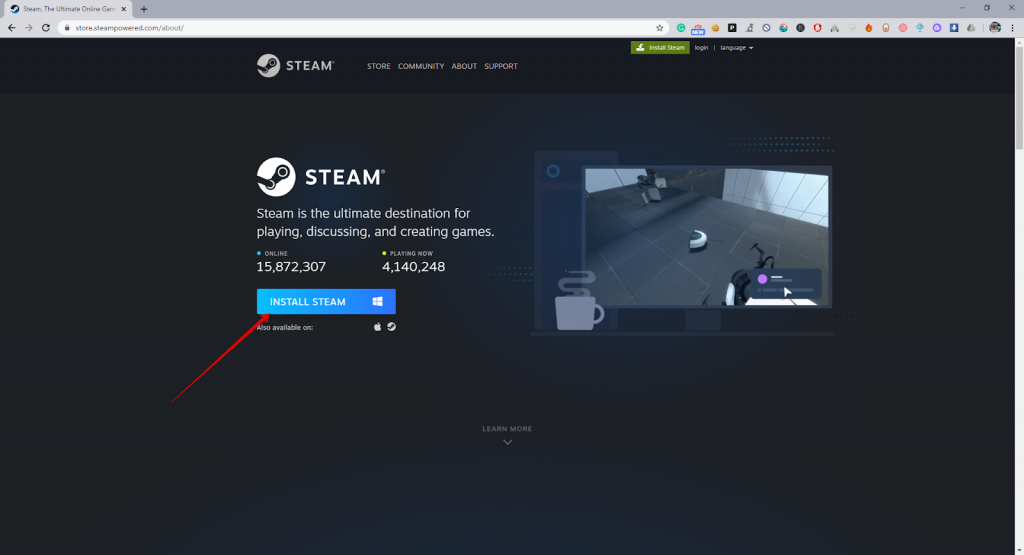Click the flame extension icon
Viewport: 1024px width, 555px height.
(869, 28)
